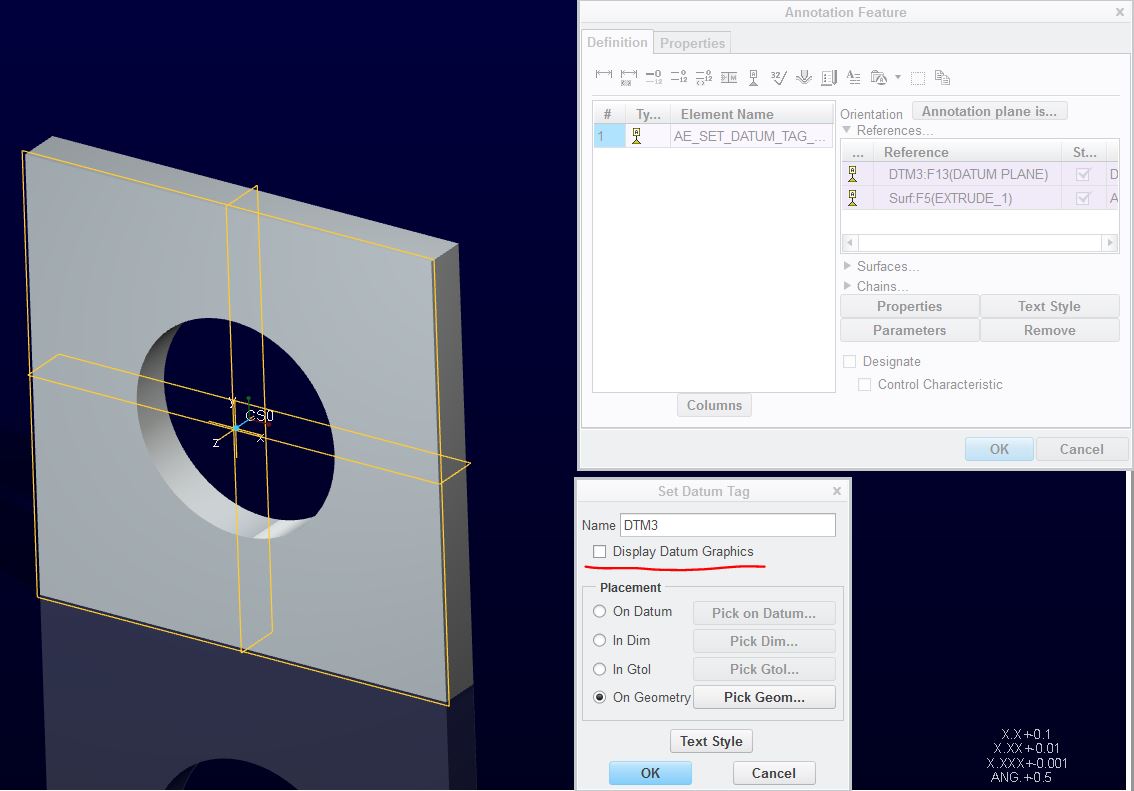The height and width of the screenshot is (791, 1134).
Task: Select the reference dimension annotation tool
Action: 628,77
